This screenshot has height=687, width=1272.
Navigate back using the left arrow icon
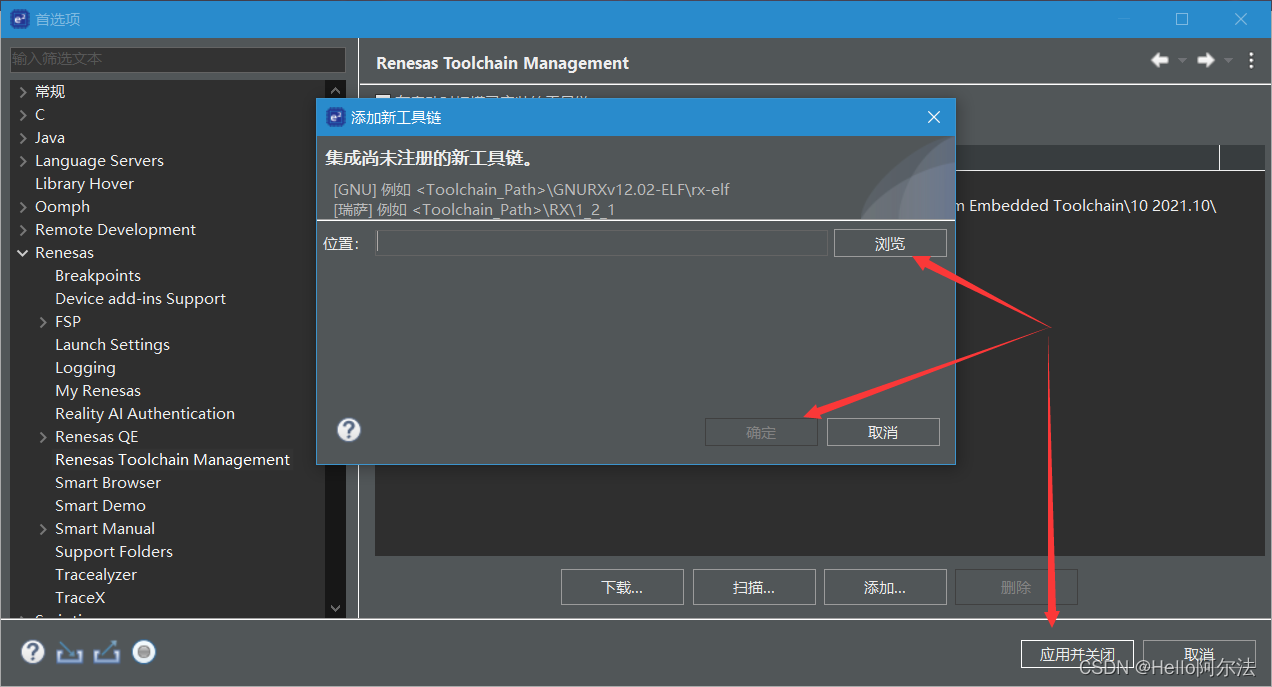(1158, 60)
